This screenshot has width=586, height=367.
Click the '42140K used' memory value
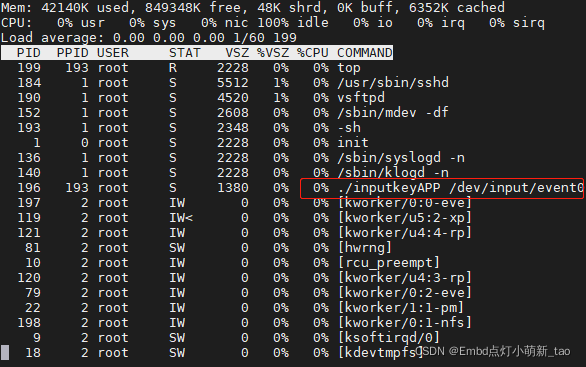[x=85, y=7]
